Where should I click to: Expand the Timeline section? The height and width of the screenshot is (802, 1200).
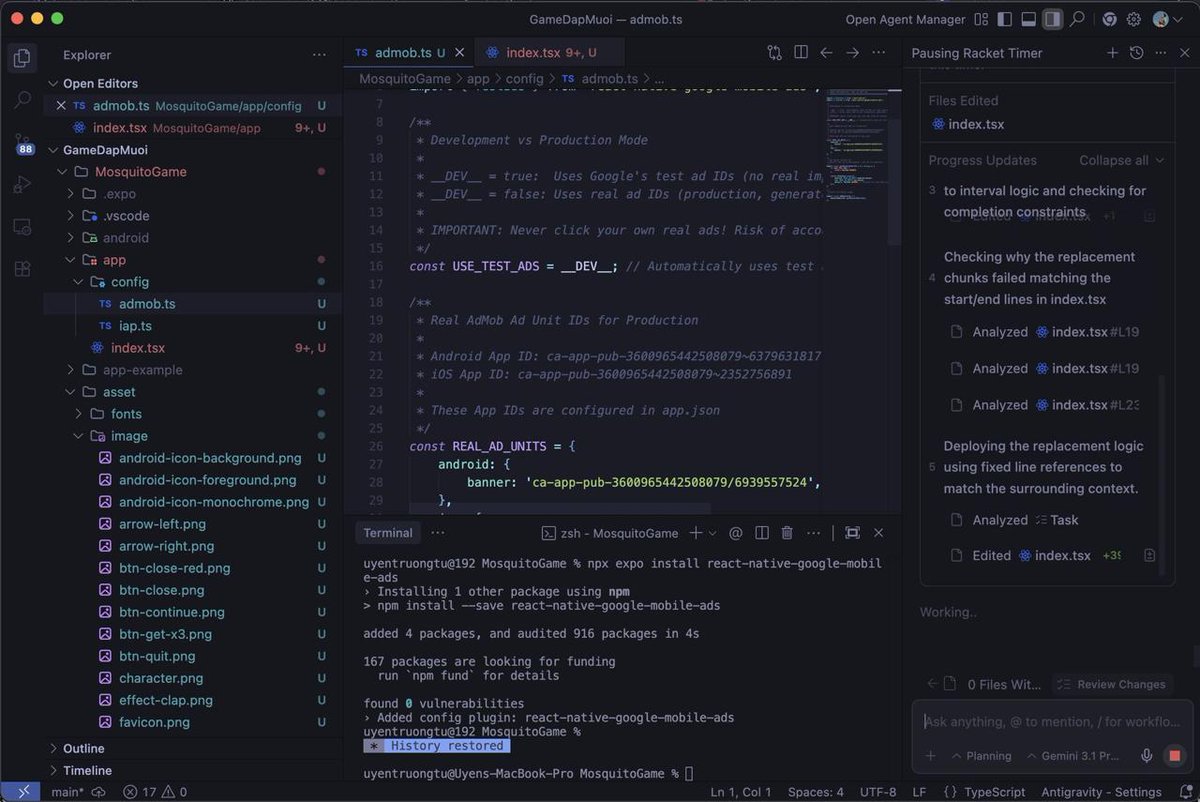tap(87, 770)
